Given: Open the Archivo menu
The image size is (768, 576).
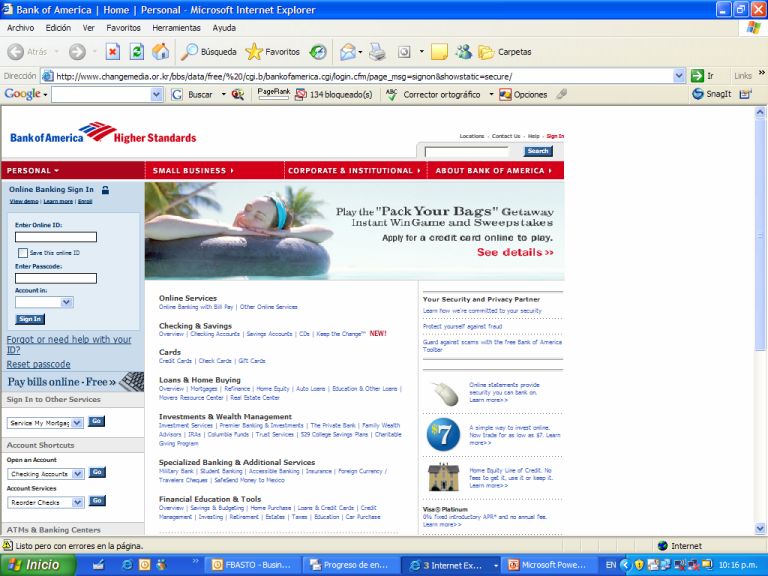Looking at the screenshot, I should [x=21, y=28].
